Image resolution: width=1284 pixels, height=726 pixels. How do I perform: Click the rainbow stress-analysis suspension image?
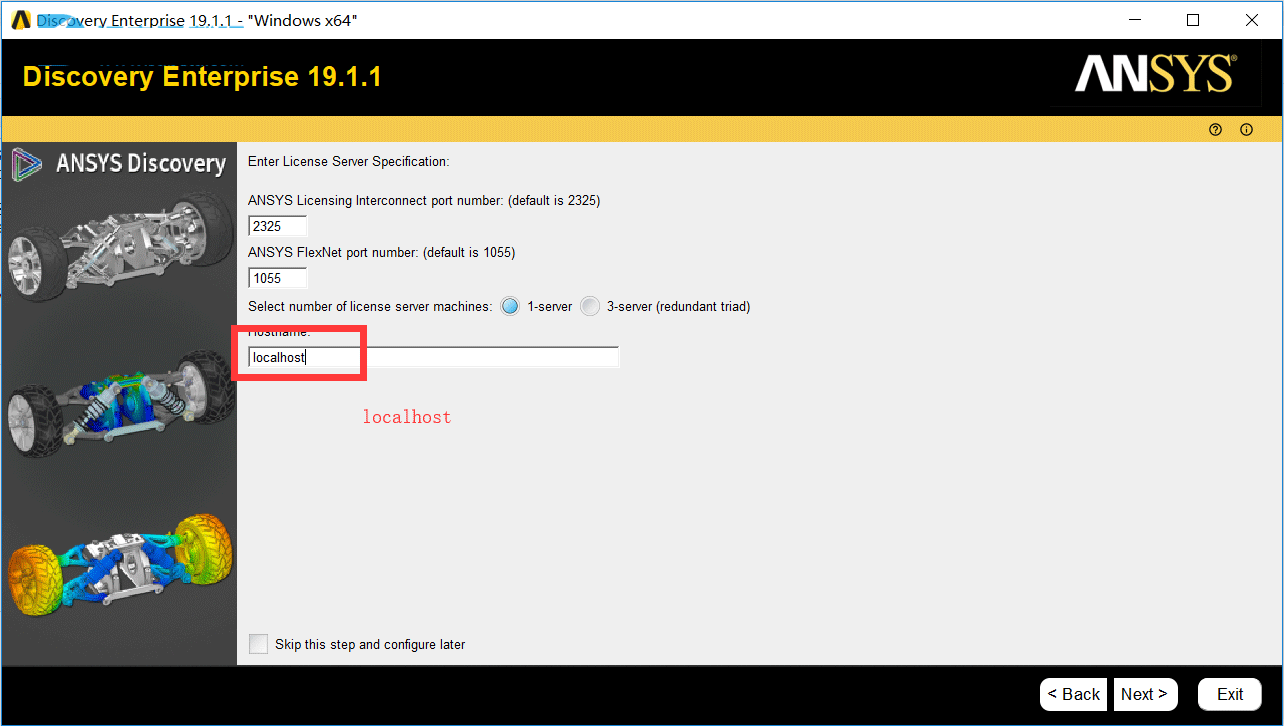(119, 566)
